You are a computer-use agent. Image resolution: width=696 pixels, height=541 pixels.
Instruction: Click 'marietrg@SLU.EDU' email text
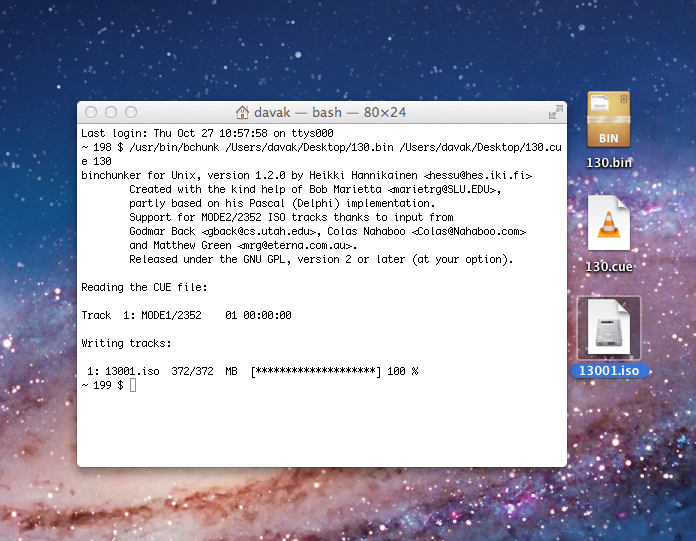442,190
